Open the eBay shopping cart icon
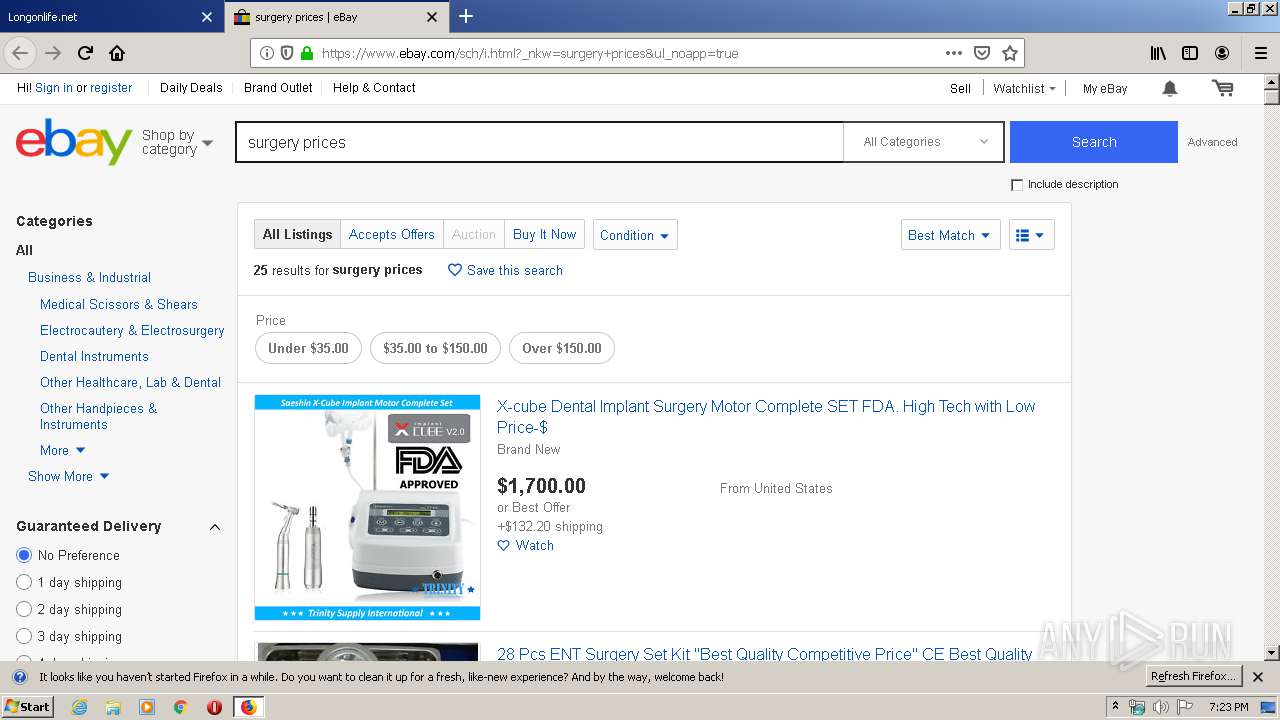 coord(1222,88)
